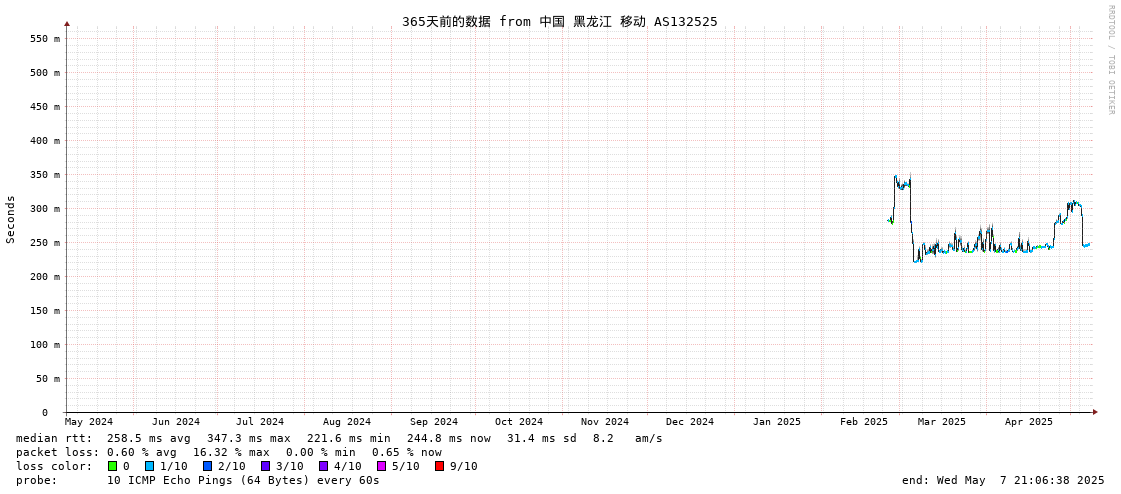The width and height of the screenshot is (1121, 494).
Task: Click the violet 4/10 loss swatch
Action: click(x=323, y=466)
